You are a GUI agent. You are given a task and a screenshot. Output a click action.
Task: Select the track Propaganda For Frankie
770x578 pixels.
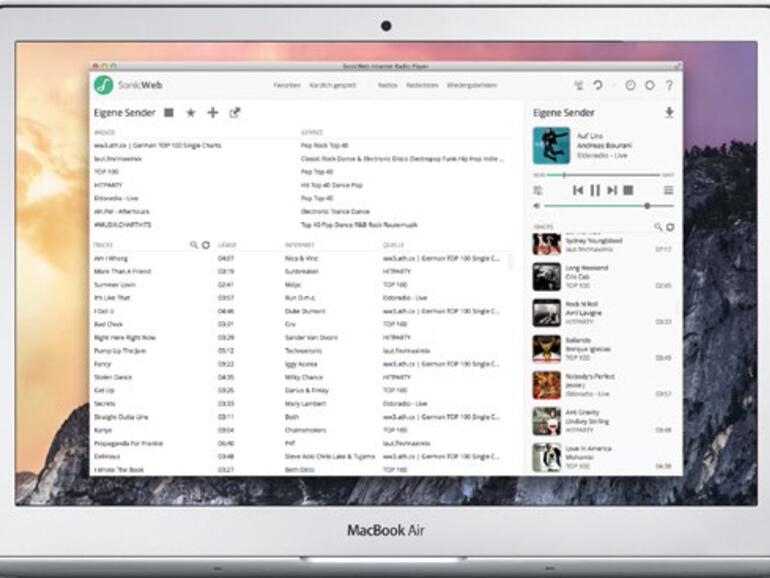129,443
